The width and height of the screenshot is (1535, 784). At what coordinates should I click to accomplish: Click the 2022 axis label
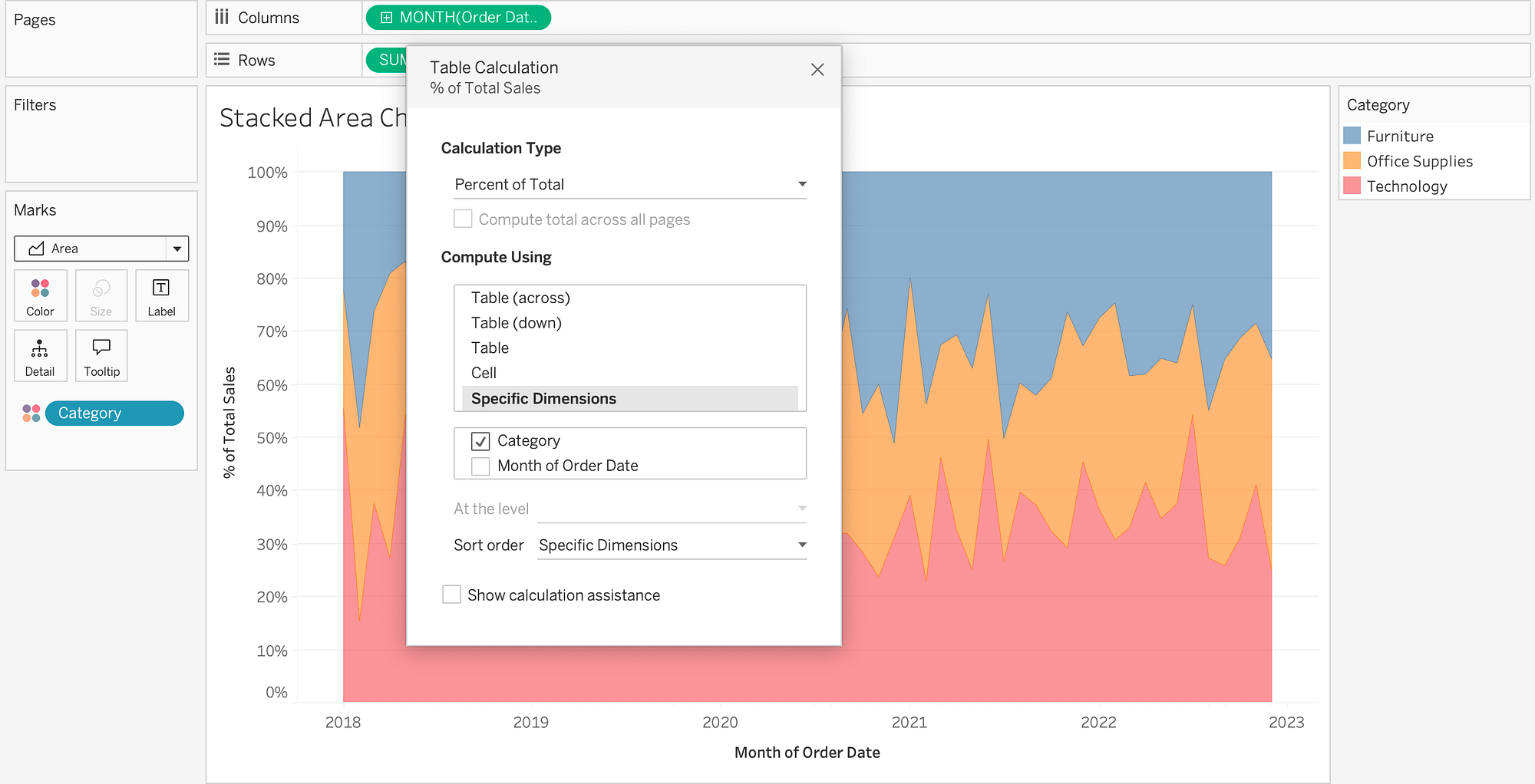point(1098,723)
